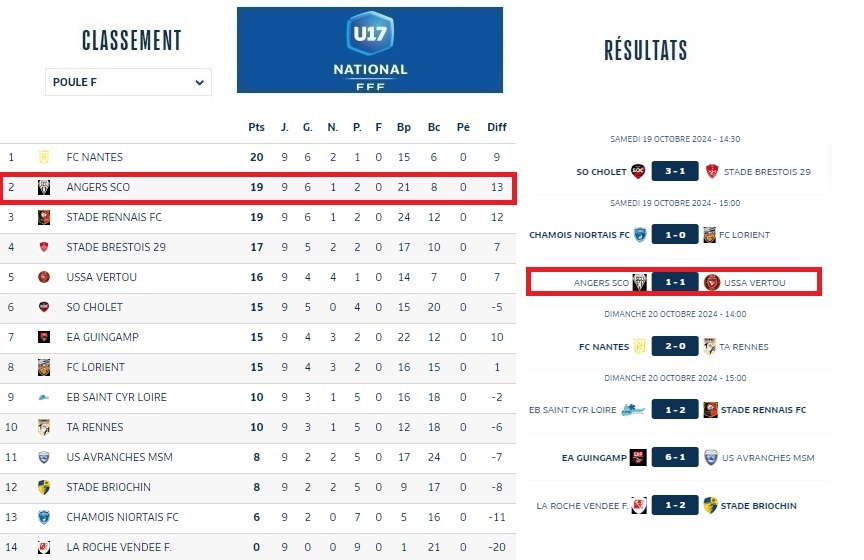864x560 pixels.
Task: Click the FC Nantes crest in standings
Action: (44, 157)
